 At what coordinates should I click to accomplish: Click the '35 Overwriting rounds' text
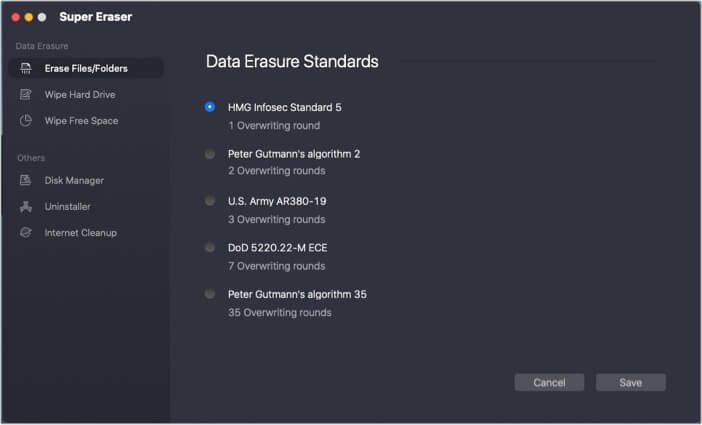point(280,313)
